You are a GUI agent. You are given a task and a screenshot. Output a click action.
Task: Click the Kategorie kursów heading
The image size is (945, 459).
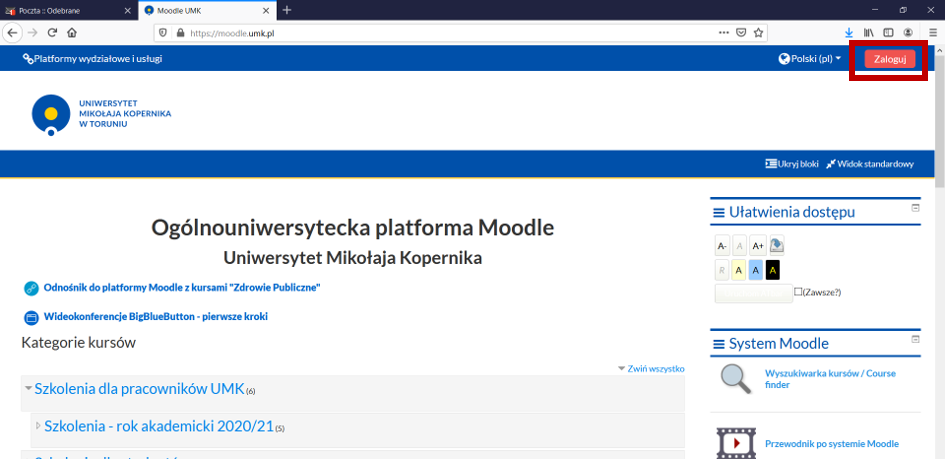tap(78, 343)
